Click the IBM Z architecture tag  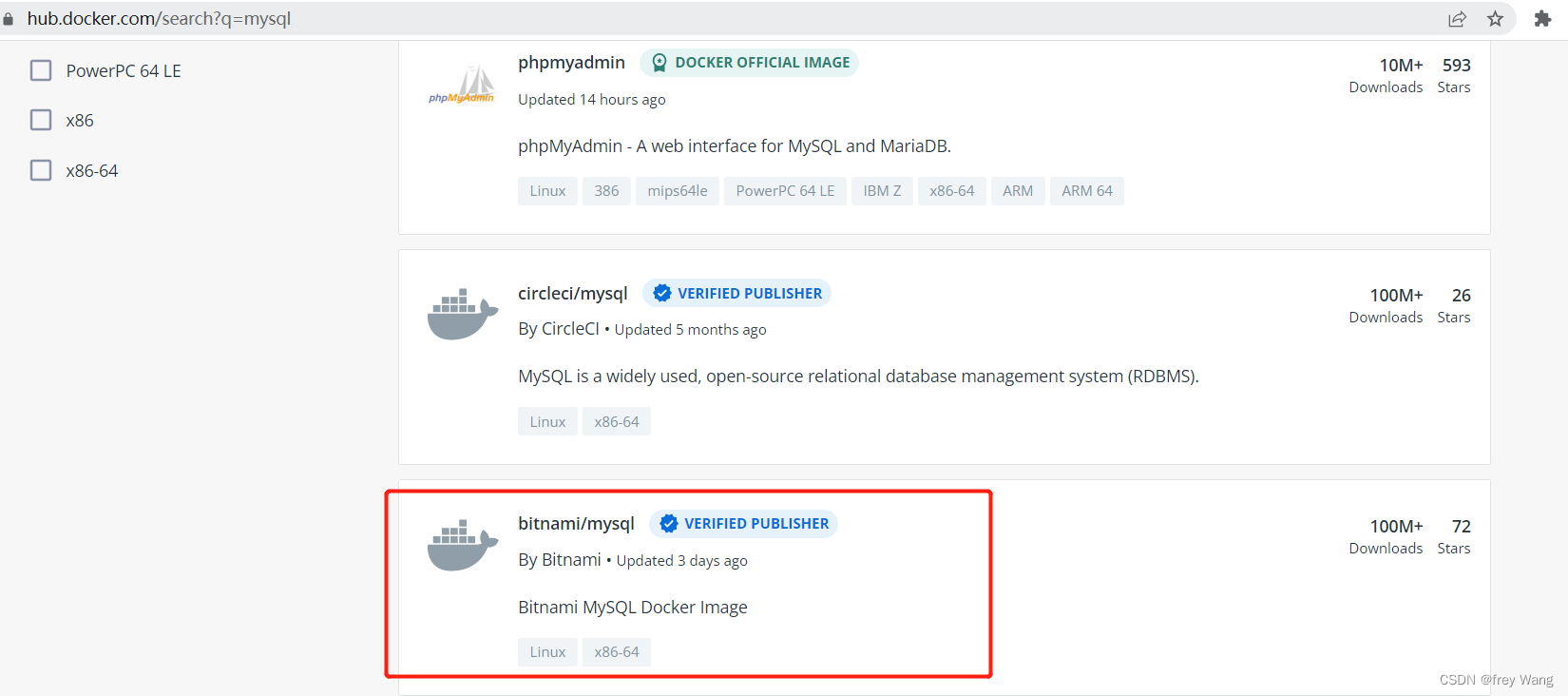[882, 191]
